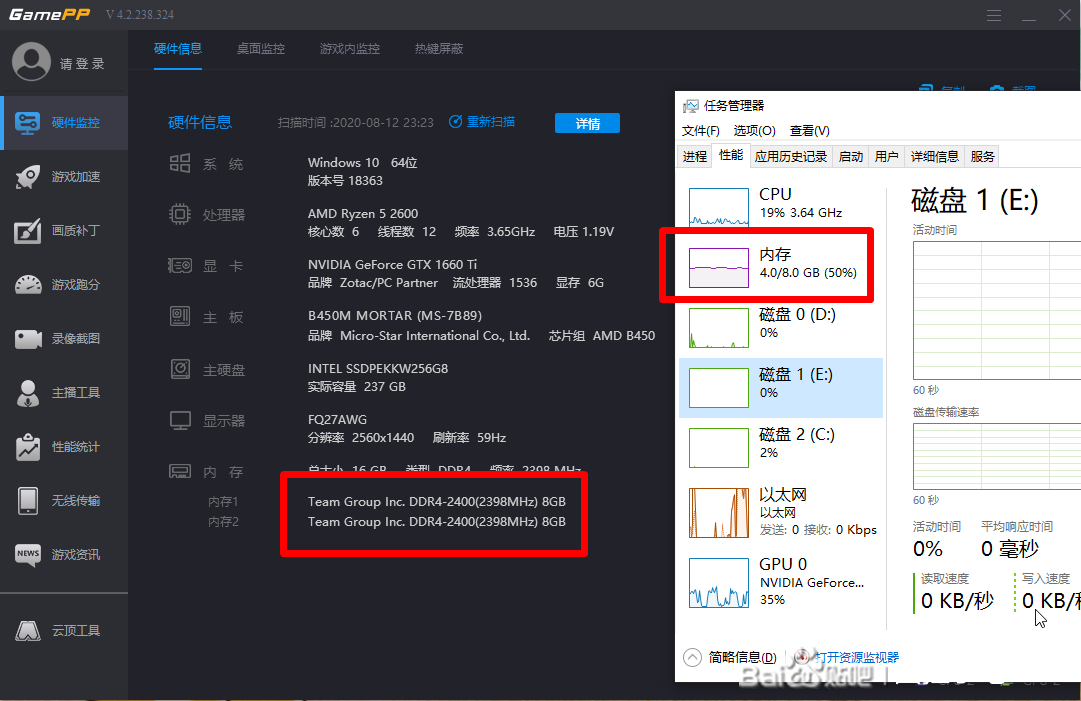Open the 云顶工具 sidebar icon
This screenshot has height=701, width=1081.
click(x=28, y=631)
